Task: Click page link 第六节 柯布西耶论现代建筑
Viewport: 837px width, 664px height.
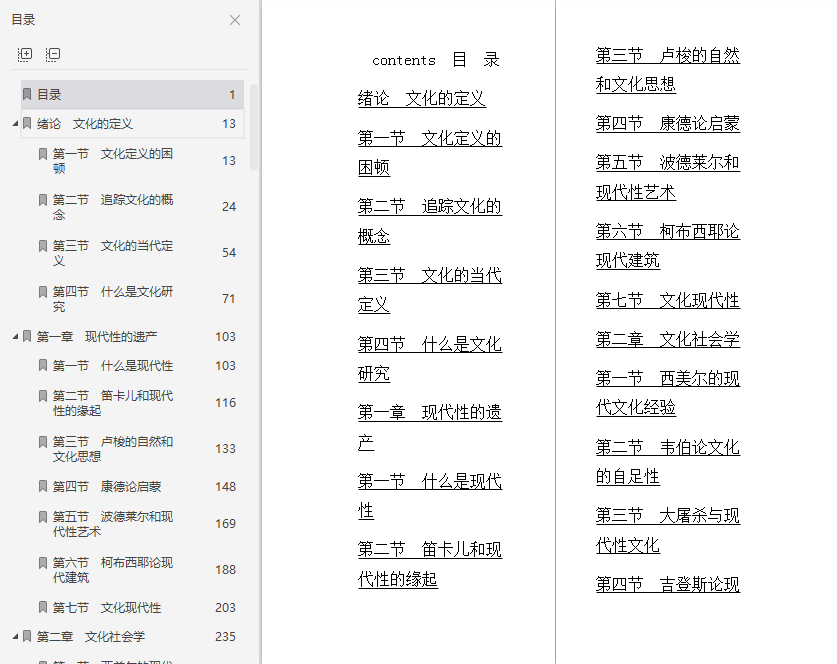Action: [x=668, y=246]
